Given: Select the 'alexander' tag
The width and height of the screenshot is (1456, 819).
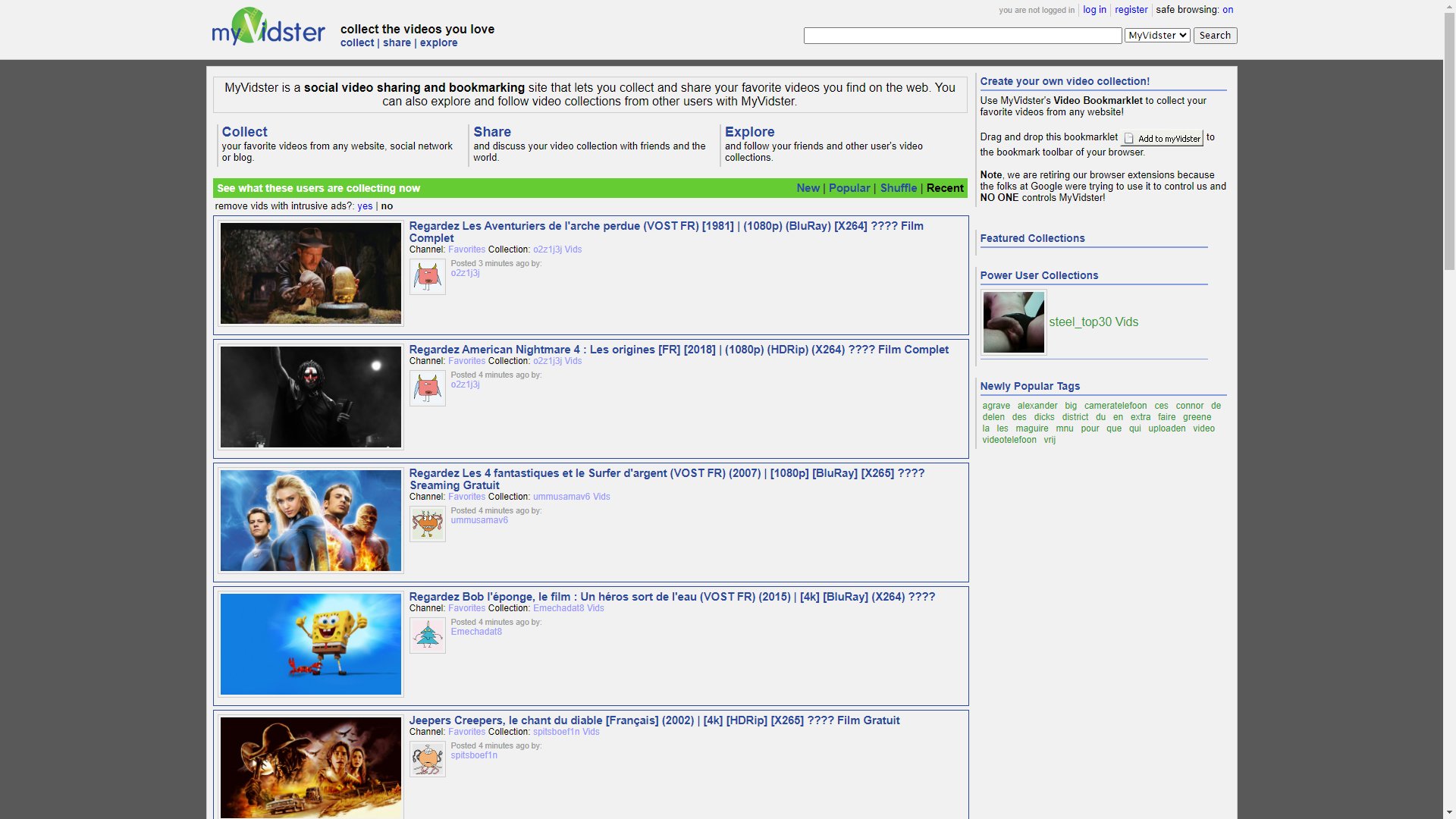Looking at the screenshot, I should pyautogui.click(x=1037, y=406).
